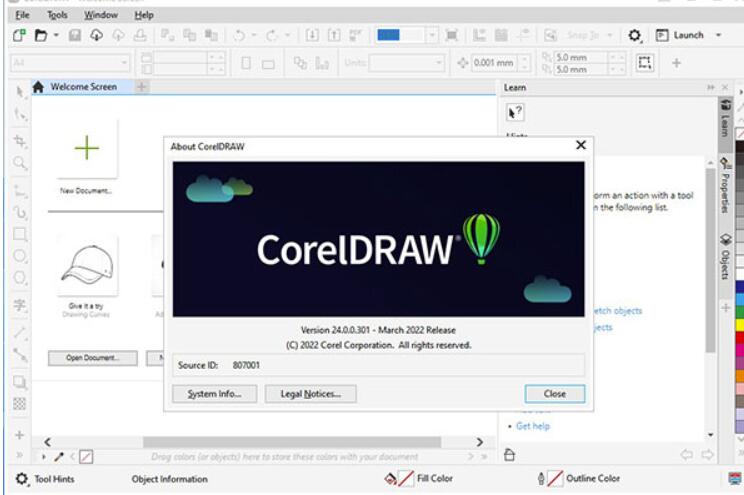Click the Print icon
744x495 pixels.
pos(140,35)
